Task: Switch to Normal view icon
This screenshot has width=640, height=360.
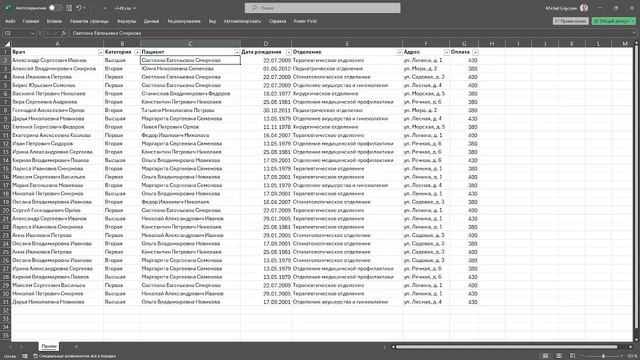Action: coord(545,356)
